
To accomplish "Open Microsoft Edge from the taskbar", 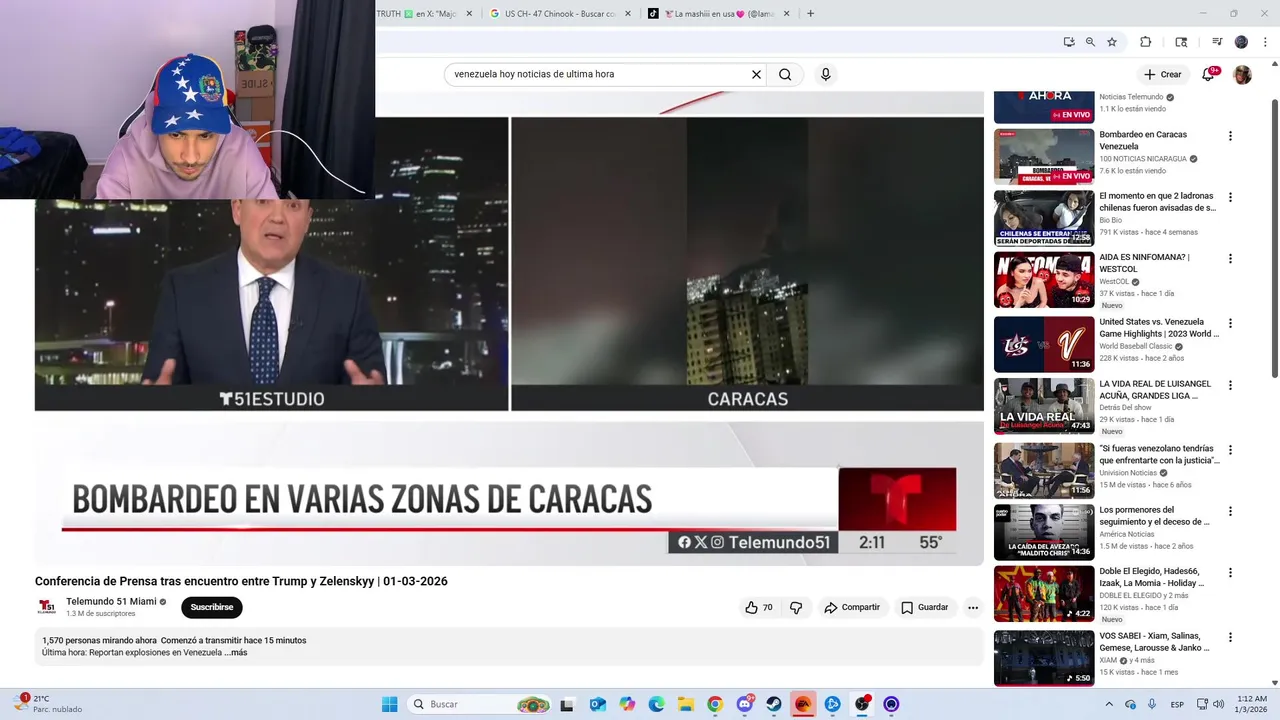I will (656, 704).
